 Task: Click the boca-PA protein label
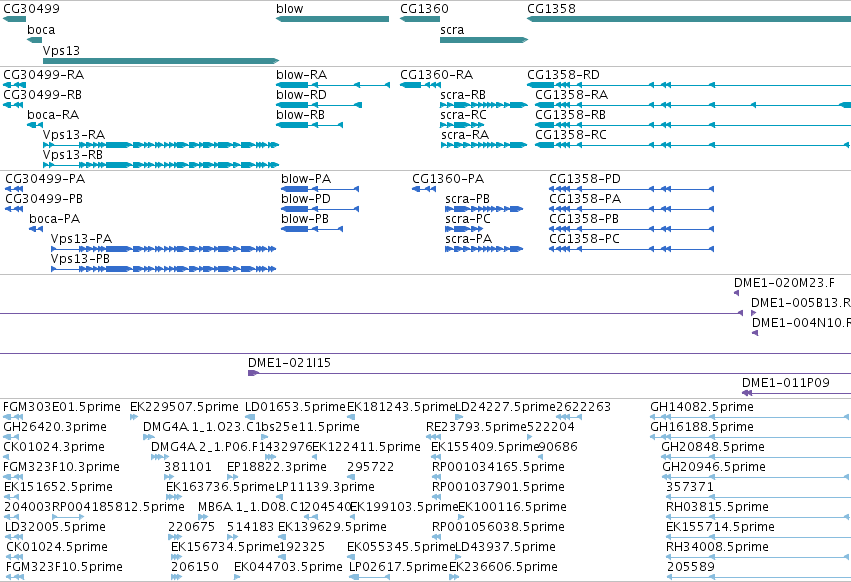[55, 219]
